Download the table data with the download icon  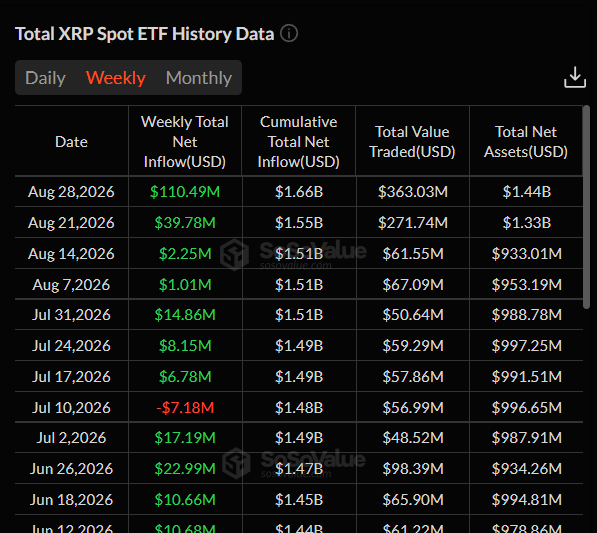(x=575, y=77)
